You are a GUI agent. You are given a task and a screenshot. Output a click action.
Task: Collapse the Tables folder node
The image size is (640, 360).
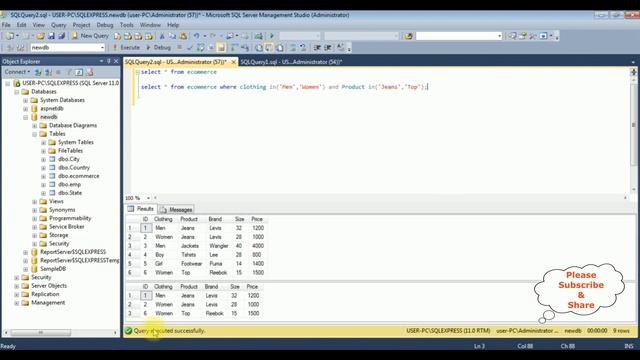[35, 134]
